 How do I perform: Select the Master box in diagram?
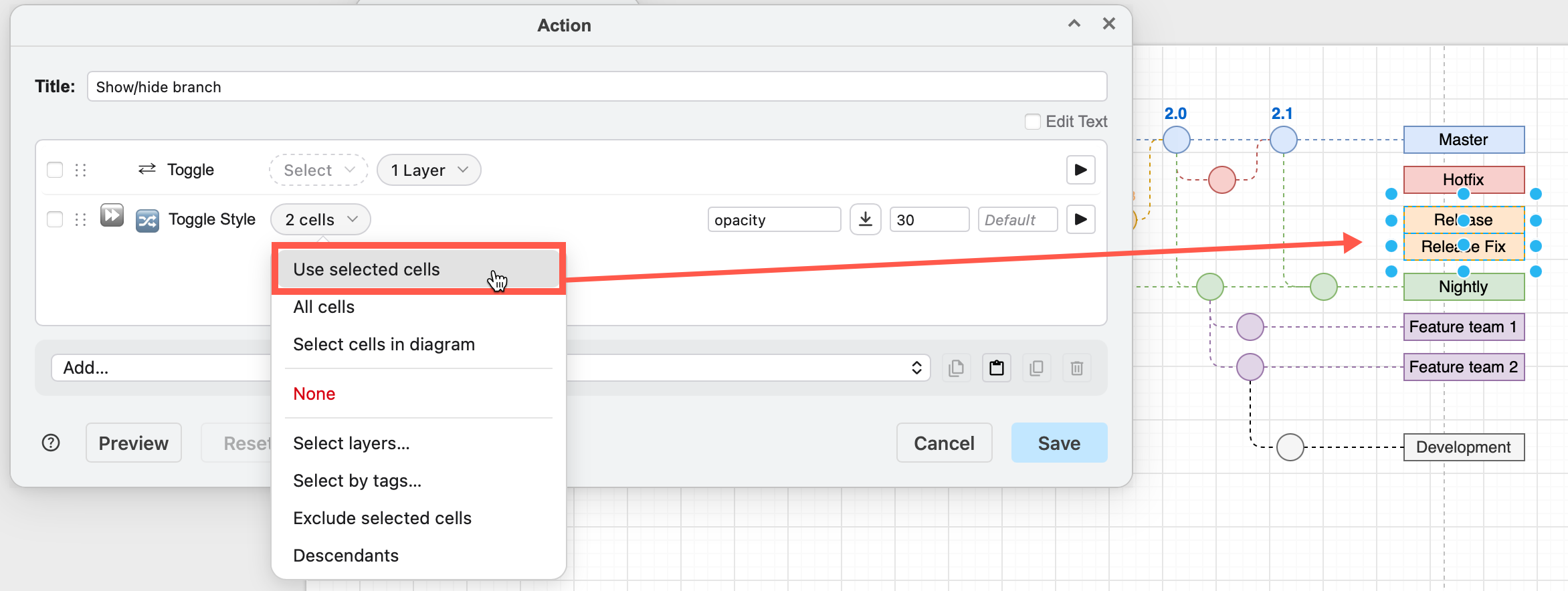click(1464, 140)
